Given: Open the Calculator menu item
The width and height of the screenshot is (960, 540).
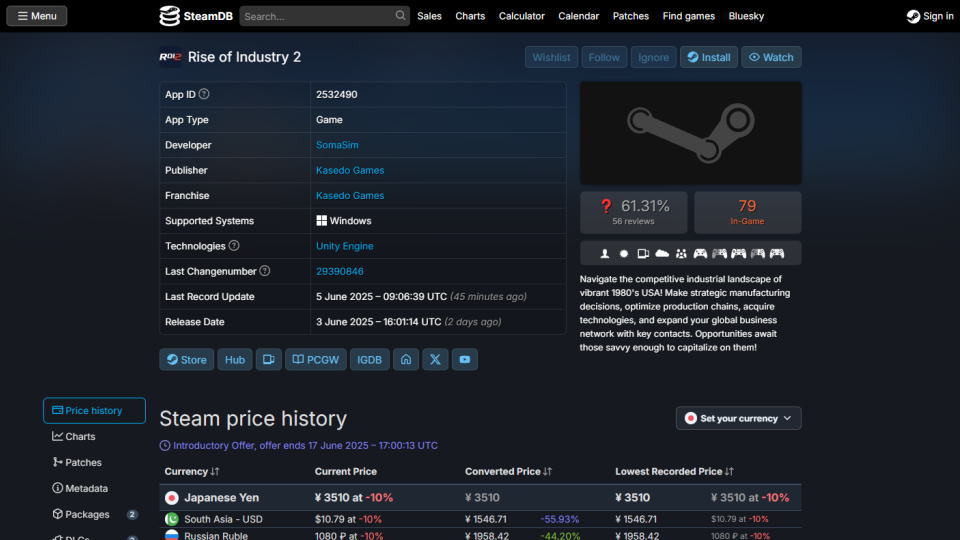Looking at the screenshot, I should click(522, 16).
